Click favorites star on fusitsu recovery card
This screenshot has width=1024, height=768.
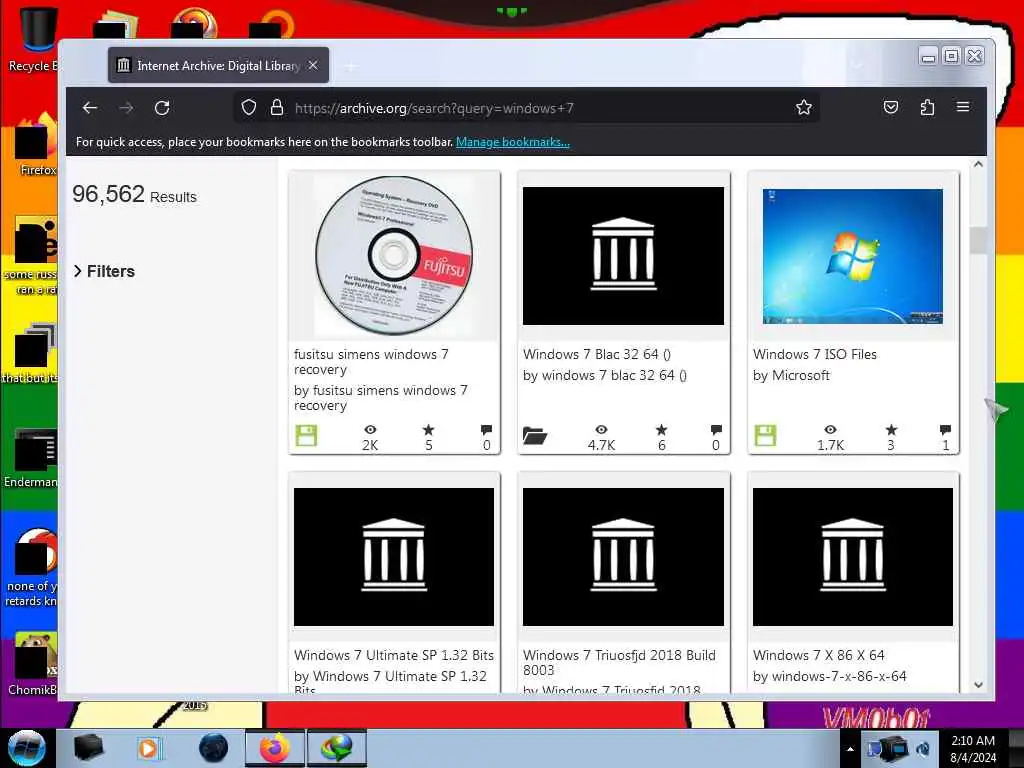point(428,430)
